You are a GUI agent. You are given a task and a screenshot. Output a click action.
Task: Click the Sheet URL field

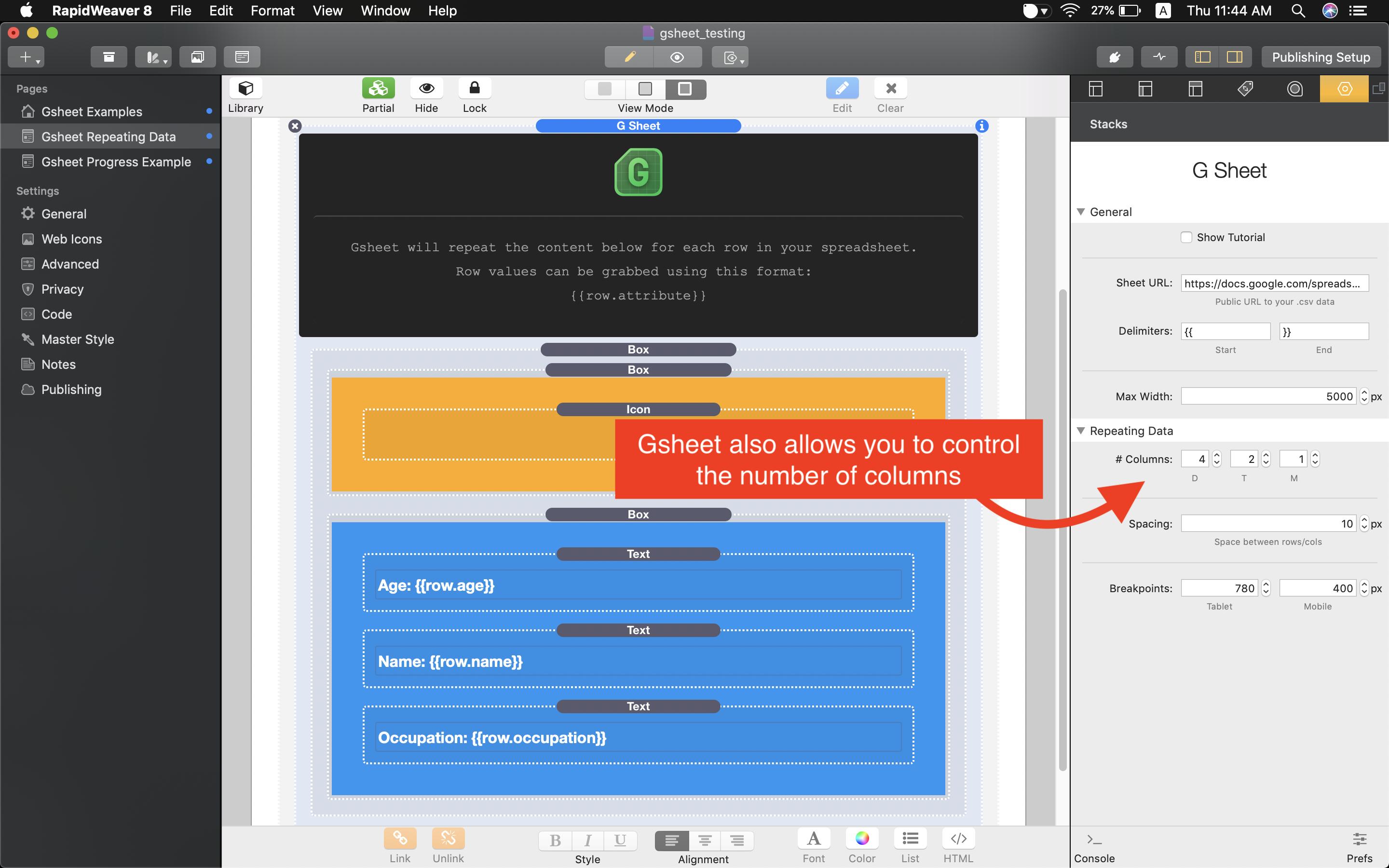(x=1274, y=283)
